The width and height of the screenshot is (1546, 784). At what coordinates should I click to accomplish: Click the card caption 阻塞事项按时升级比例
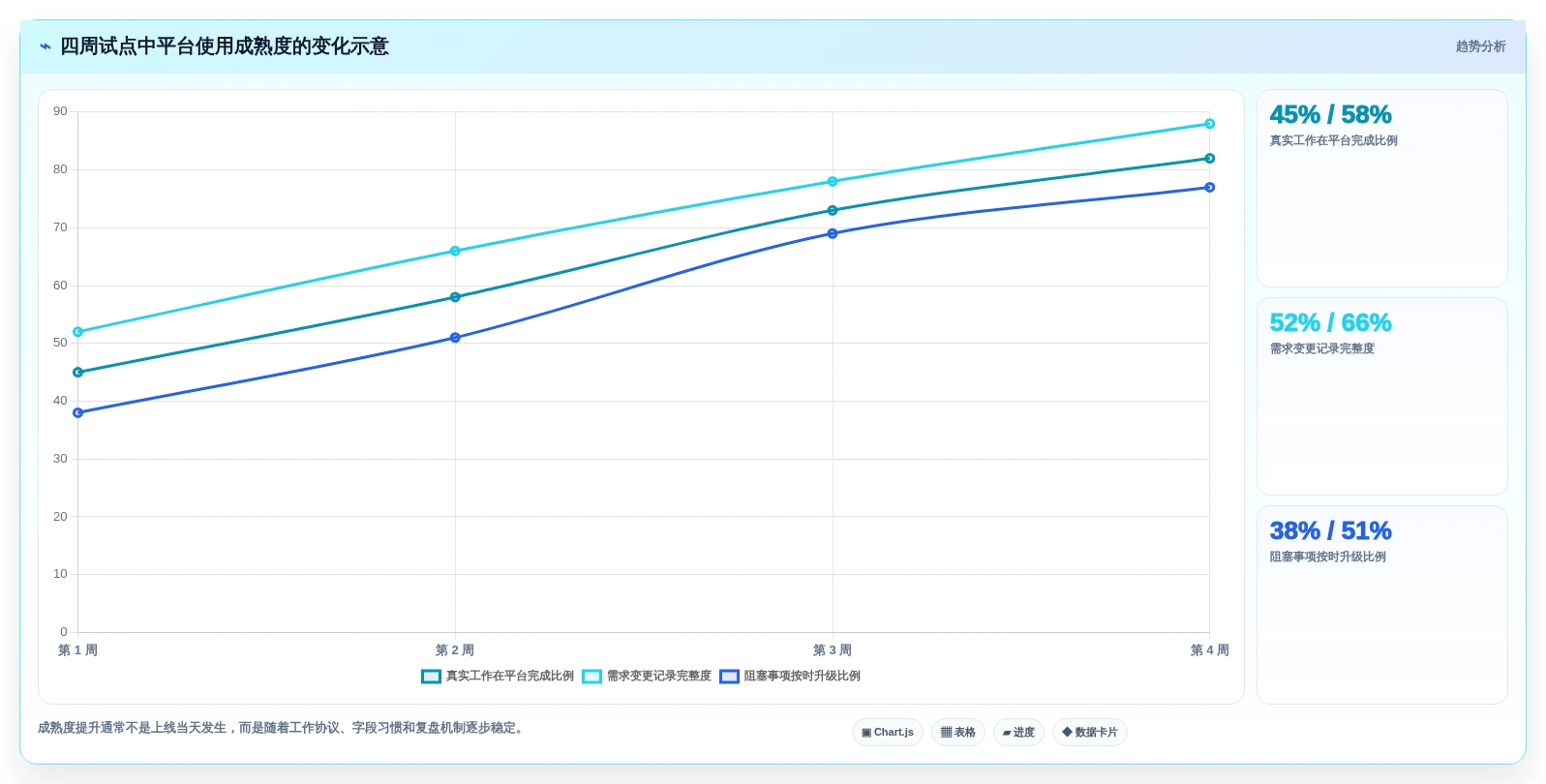pyautogui.click(x=1327, y=557)
